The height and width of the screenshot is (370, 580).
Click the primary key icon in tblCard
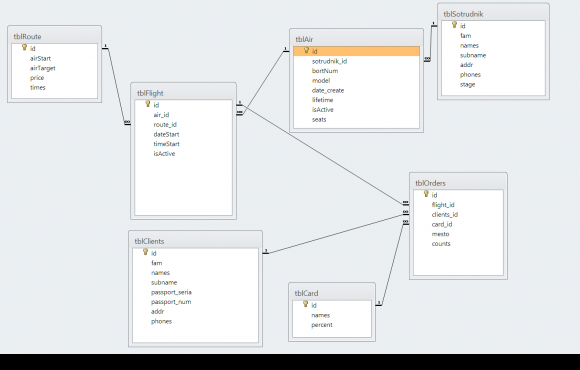click(306, 304)
